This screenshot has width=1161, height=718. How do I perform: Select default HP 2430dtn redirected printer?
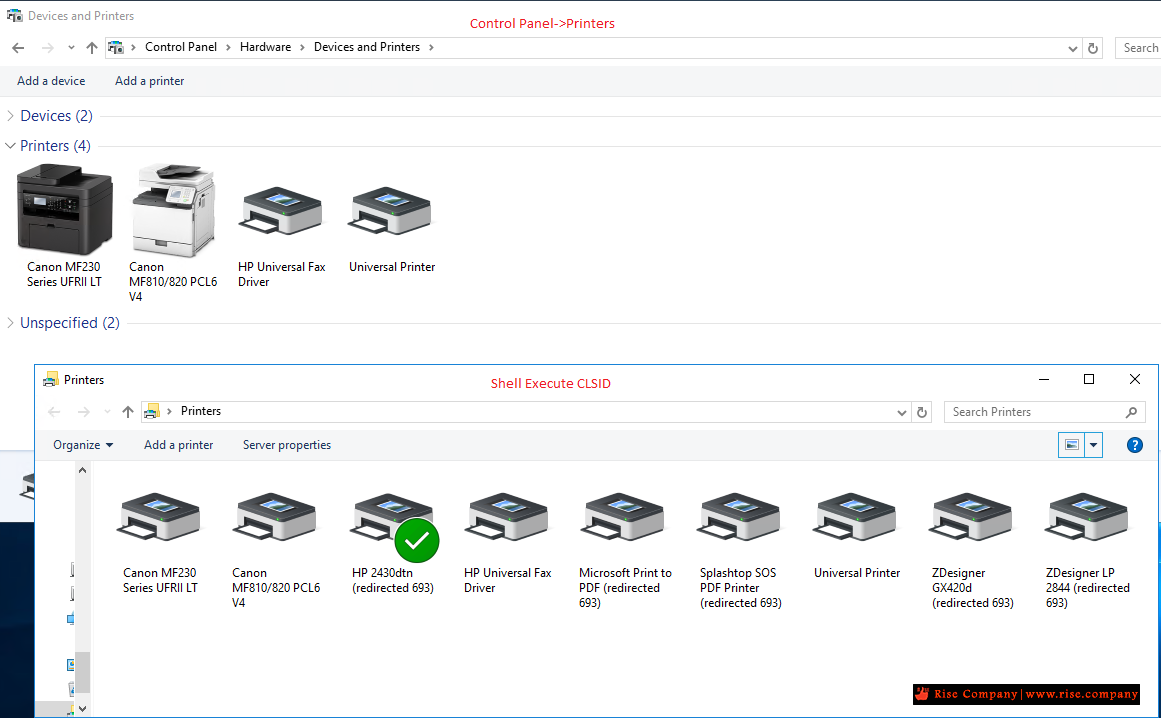[392, 543]
